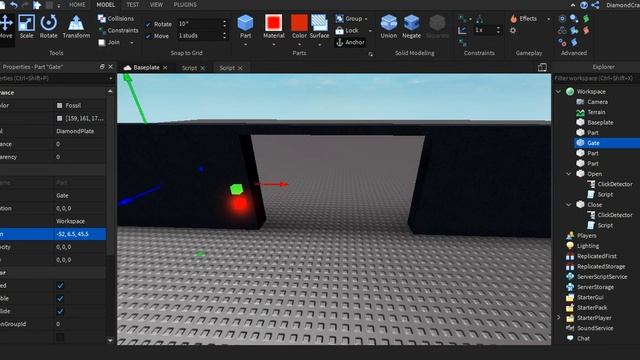Click the Color3 value swatch
This screenshot has height=360, width=640.
[x=60, y=118]
